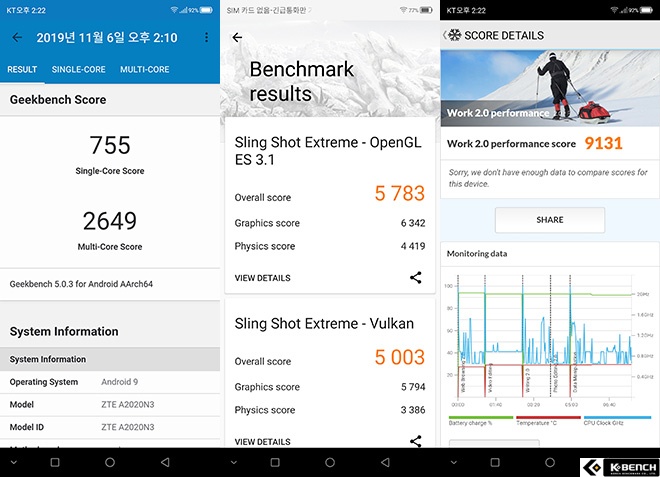Tap PCMark screen recent apps square
Image resolution: width=660 pixels, height=477 pixels.
[x=495, y=462]
